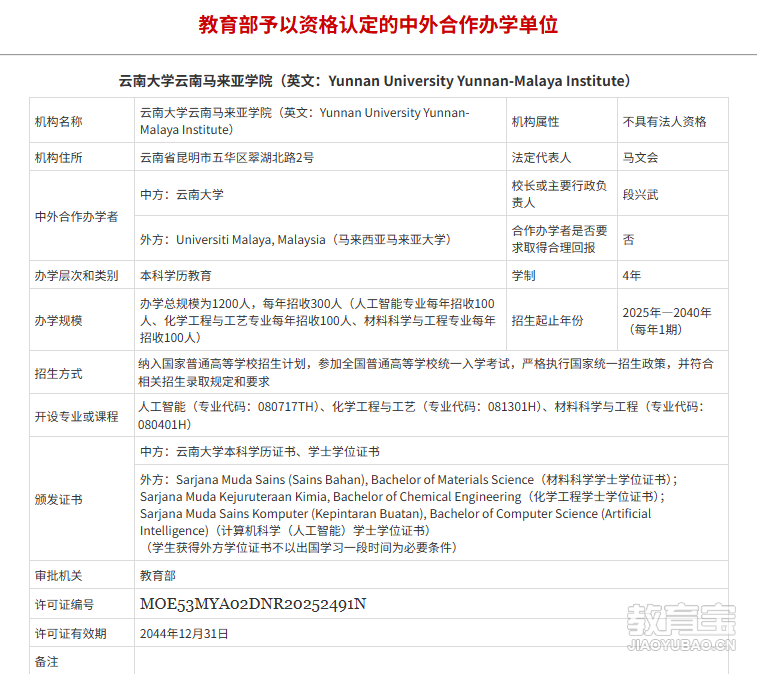Select the 招生起止年份 label cell
The height and width of the screenshot is (674, 757).
click(561, 320)
